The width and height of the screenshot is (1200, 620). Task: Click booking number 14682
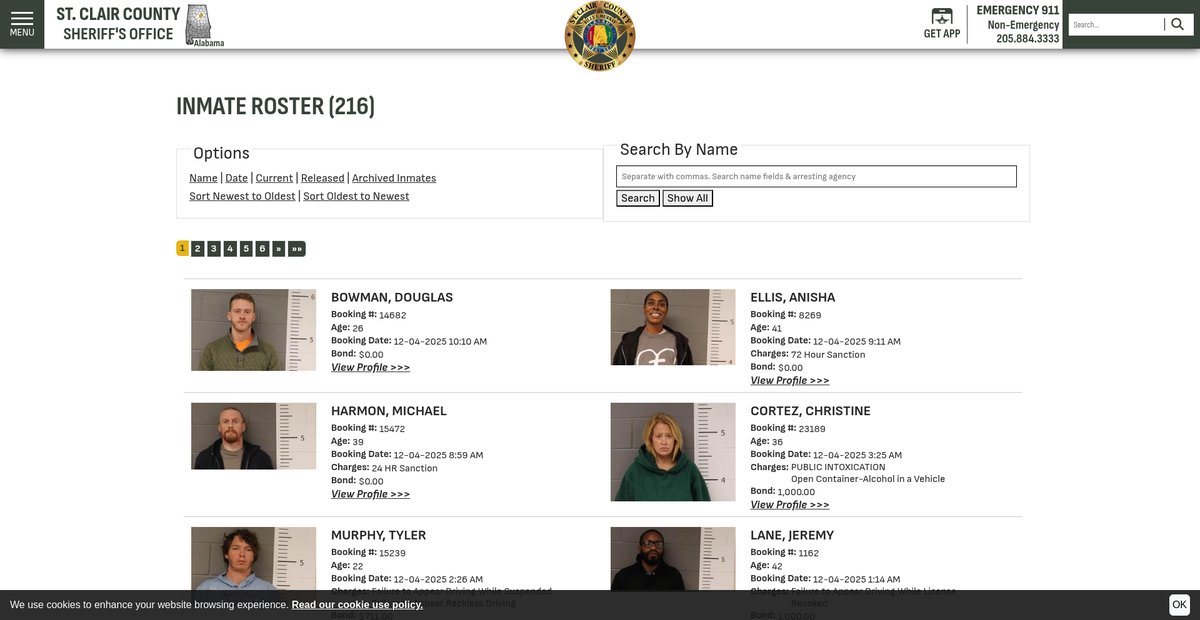click(392, 315)
